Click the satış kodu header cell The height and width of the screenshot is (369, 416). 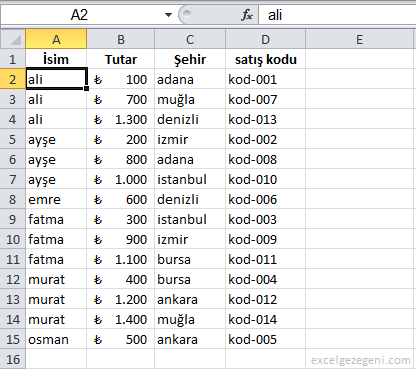[265, 59]
